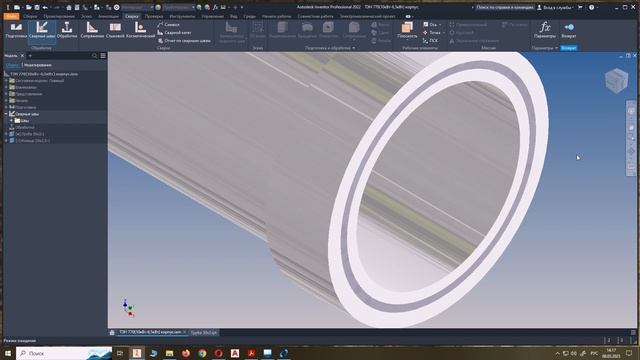Screen dimensions: 640x360
Task: Create a work Плоскость
Action: pyautogui.click(x=407, y=29)
